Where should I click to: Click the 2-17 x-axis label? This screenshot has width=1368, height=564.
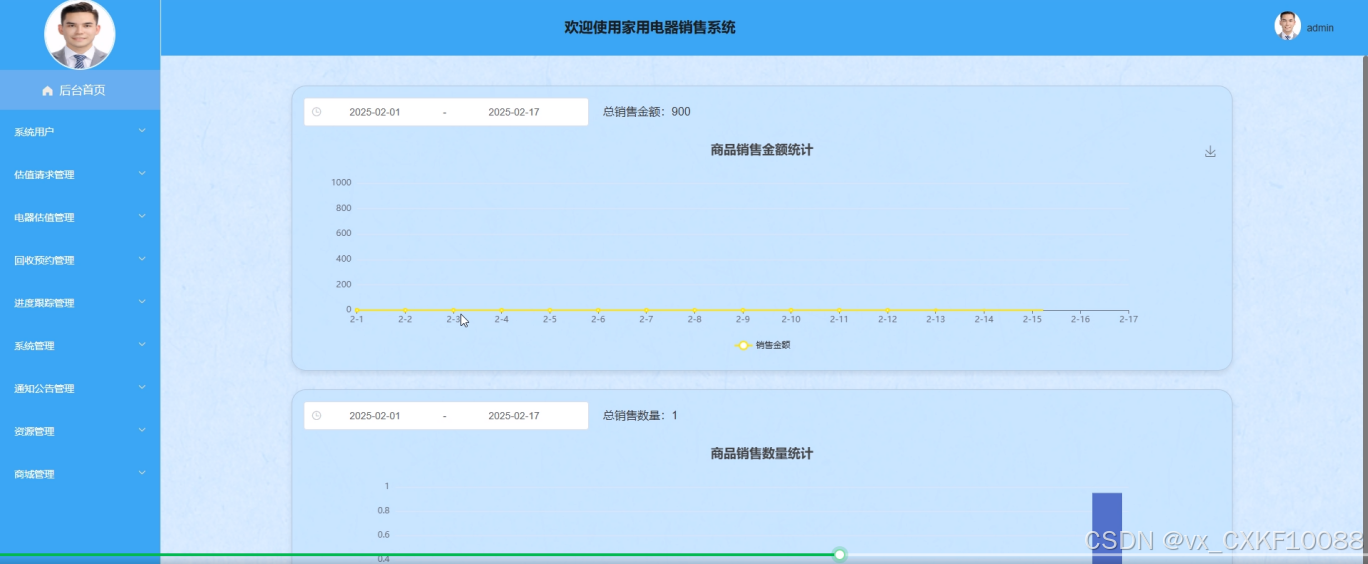point(1128,320)
